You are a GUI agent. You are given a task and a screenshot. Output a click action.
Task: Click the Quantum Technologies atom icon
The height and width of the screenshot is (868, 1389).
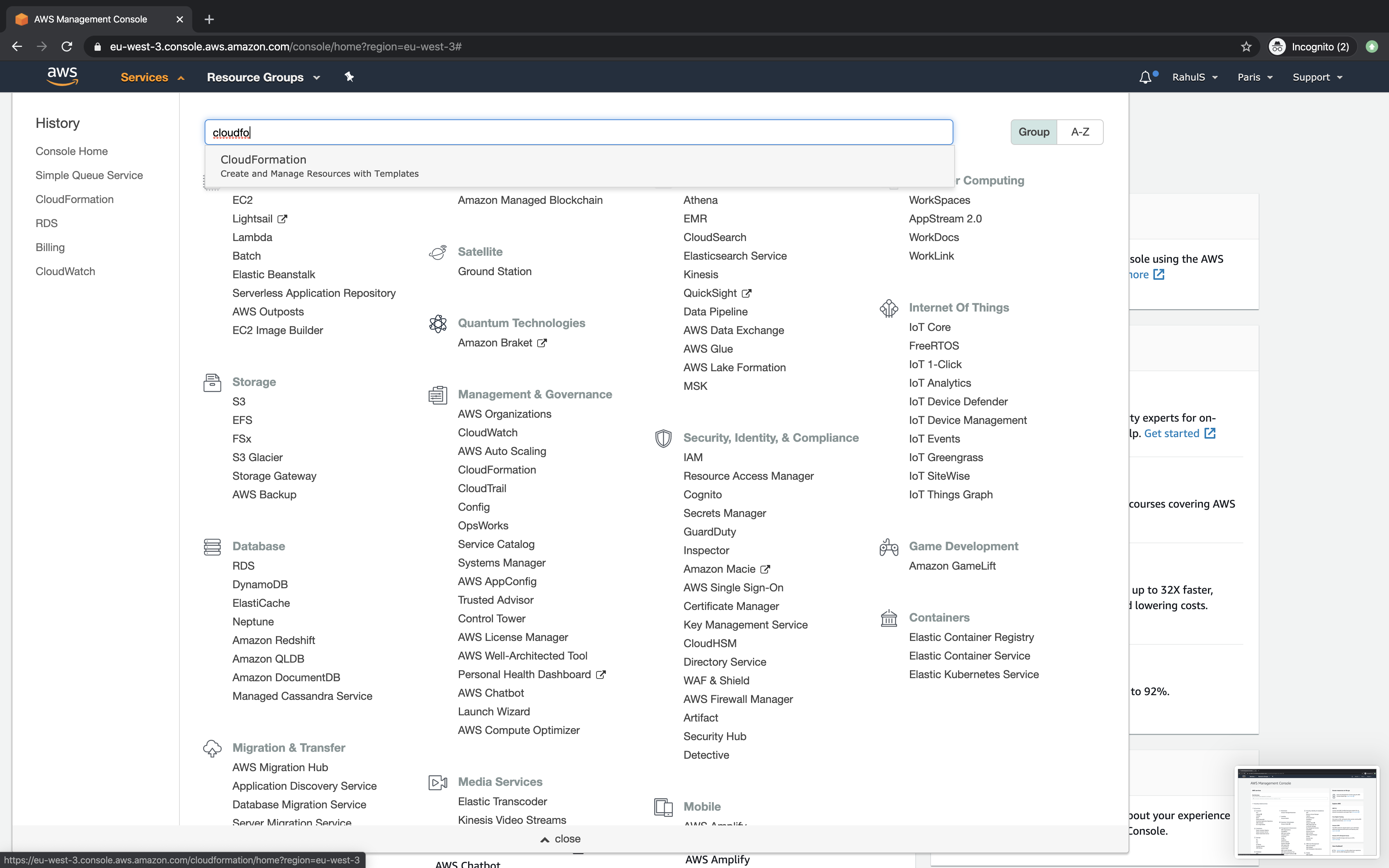point(438,323)
